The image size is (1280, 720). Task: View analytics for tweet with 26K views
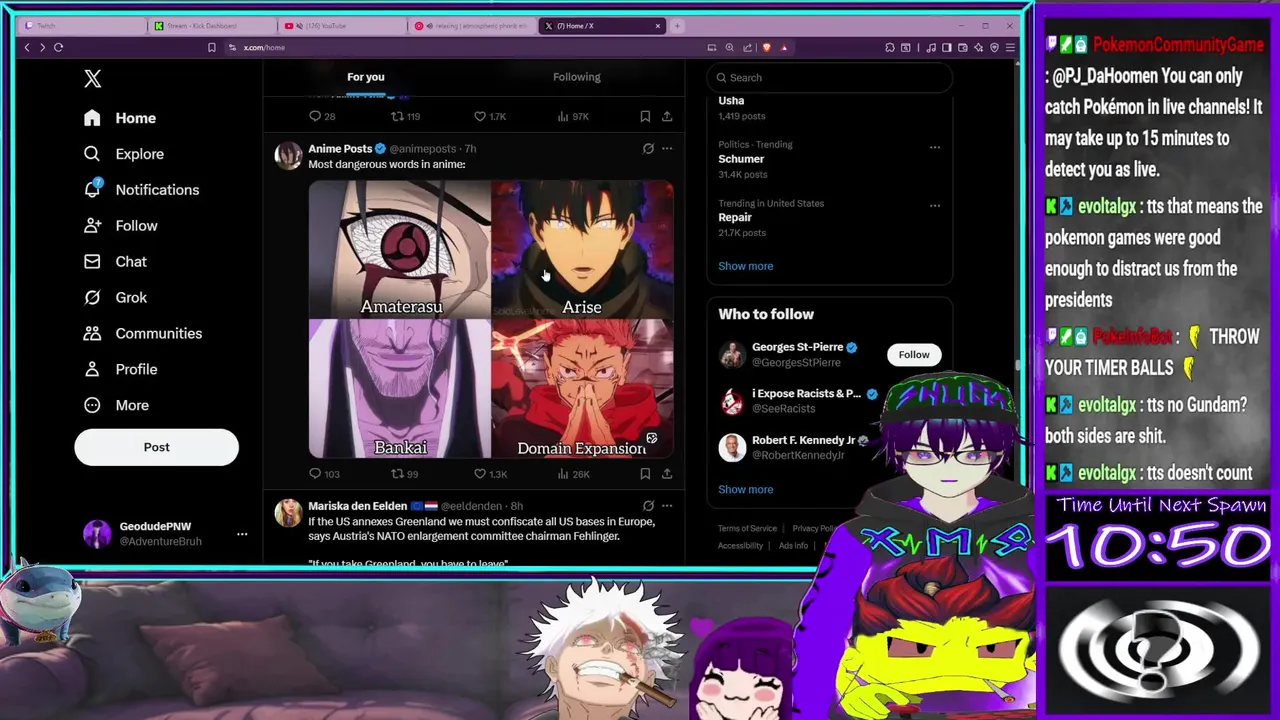click(574, 474)
